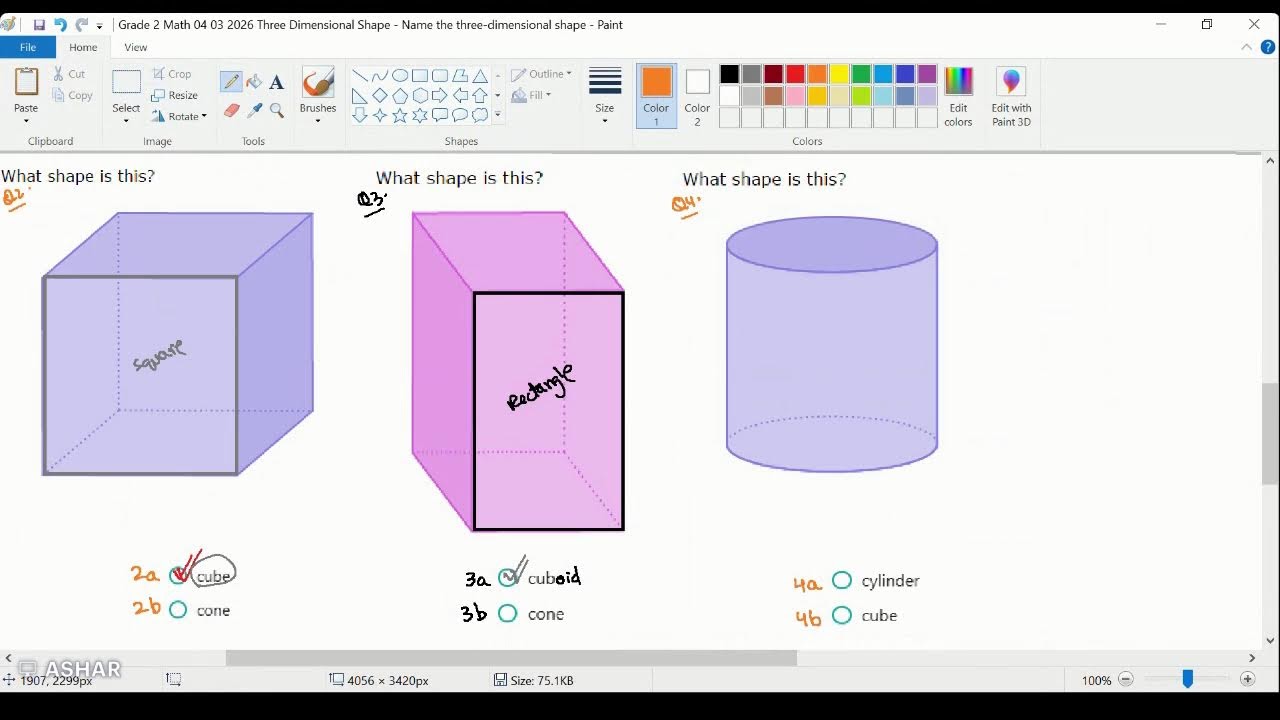Select Color 1 foreground box

[x=656, y=96]
